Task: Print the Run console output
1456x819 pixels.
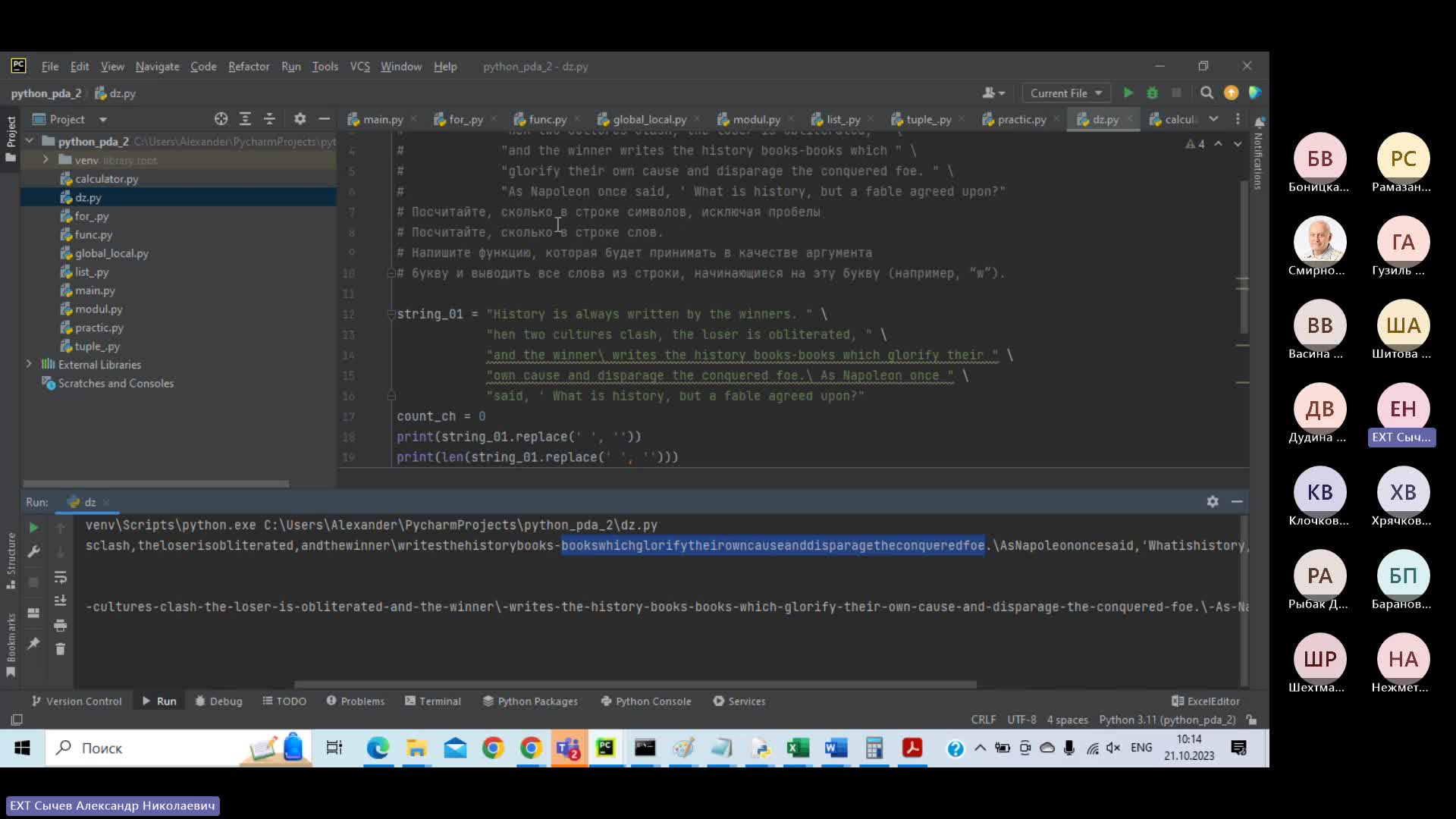Action: point(61,626)
